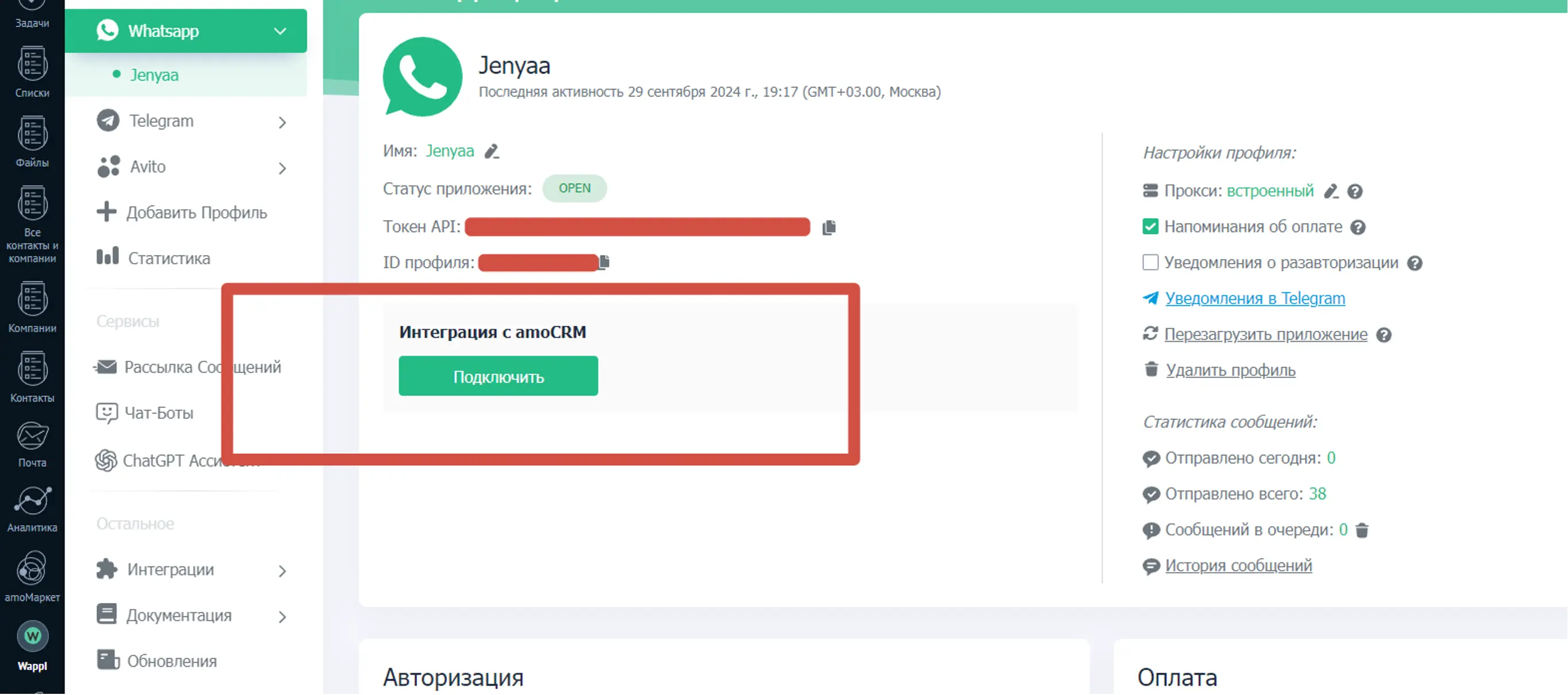The image size is (1568, 695).
Task: Edit proxy setting via pencil icon
Action: (1331, 191)
